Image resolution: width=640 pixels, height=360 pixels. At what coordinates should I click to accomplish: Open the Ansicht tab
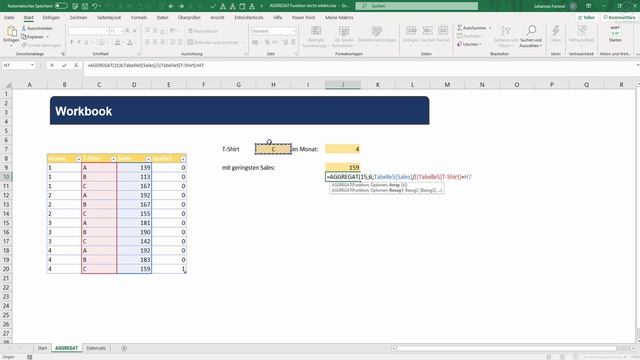(x=217, y=18)
